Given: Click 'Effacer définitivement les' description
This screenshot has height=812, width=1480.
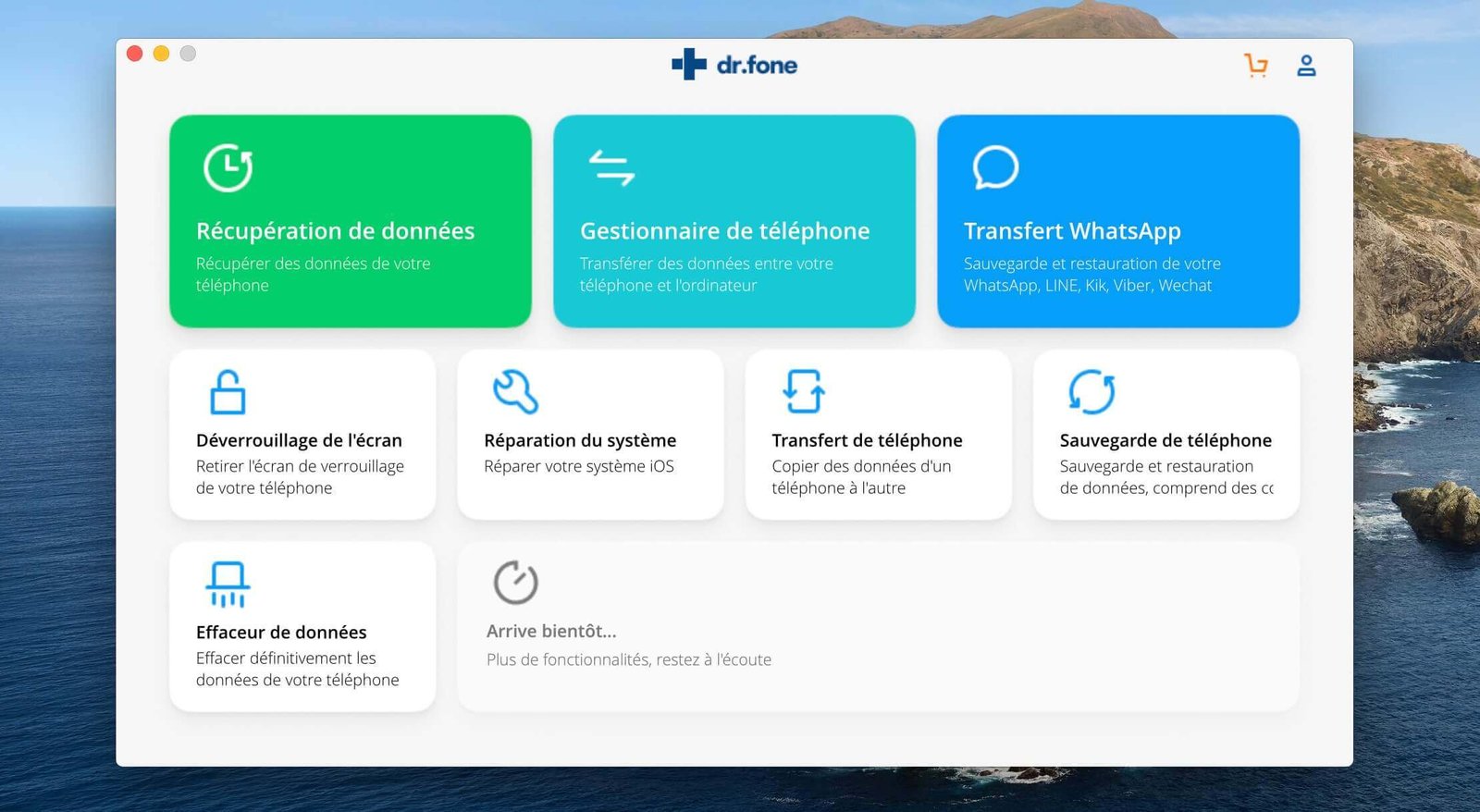Looking at the screenshot, I should click(x=286, y=658).
